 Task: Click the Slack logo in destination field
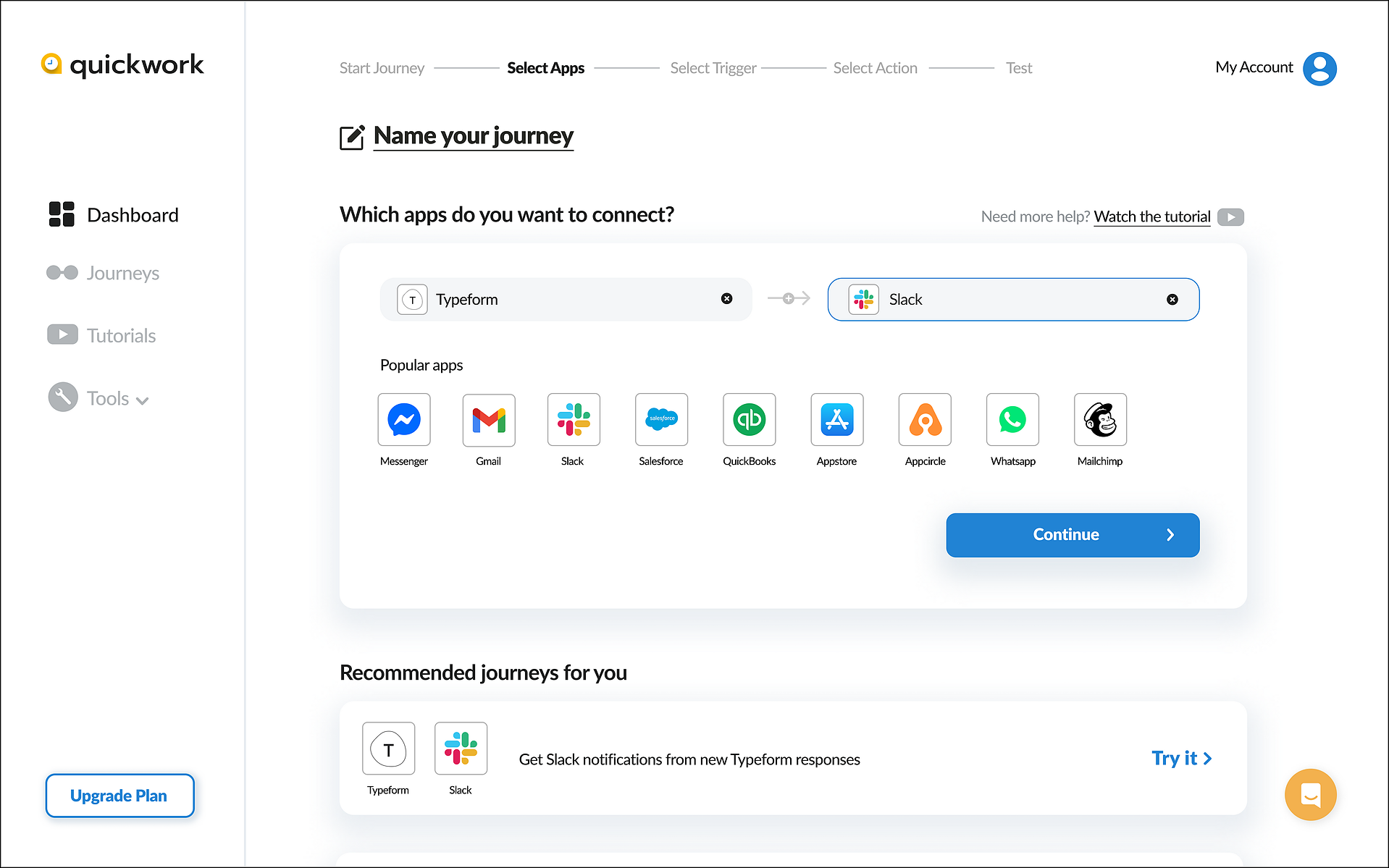click(863, 299)
